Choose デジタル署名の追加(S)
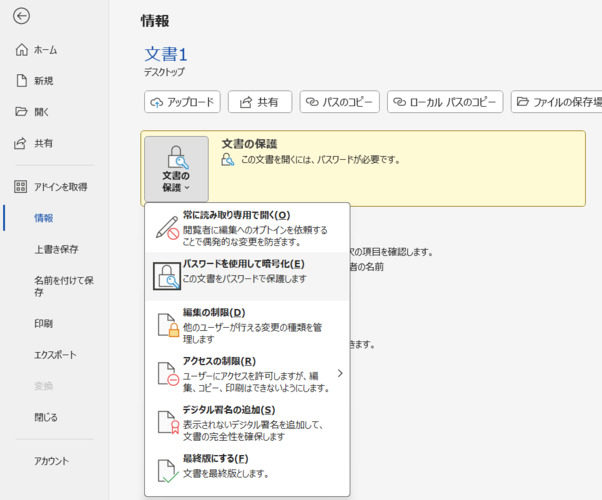The image size is (602, 500). tap(247, 422)
